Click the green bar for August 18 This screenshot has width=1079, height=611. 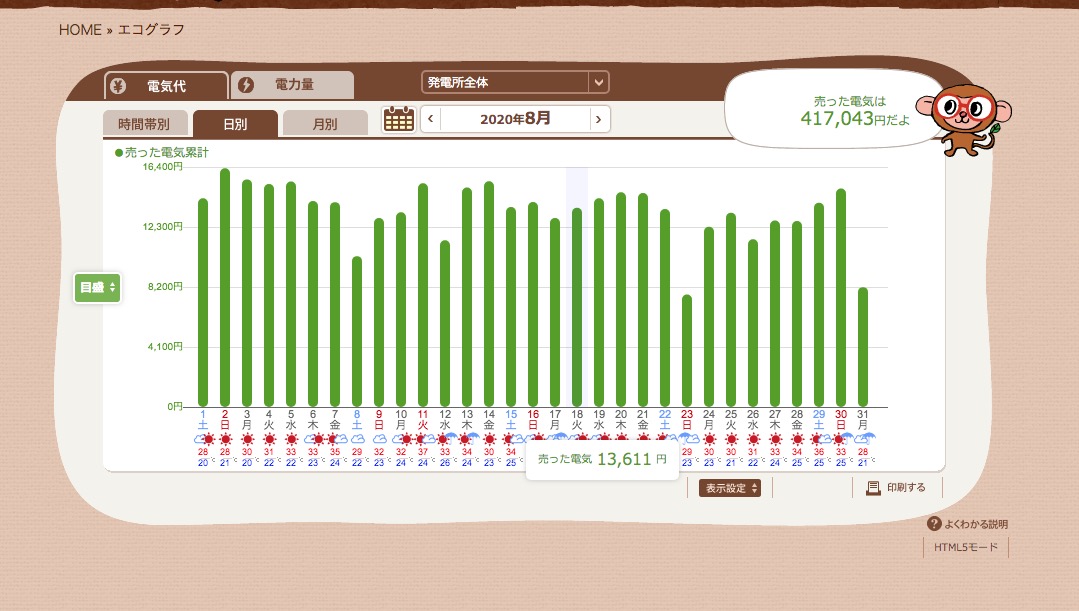point(577,308)
